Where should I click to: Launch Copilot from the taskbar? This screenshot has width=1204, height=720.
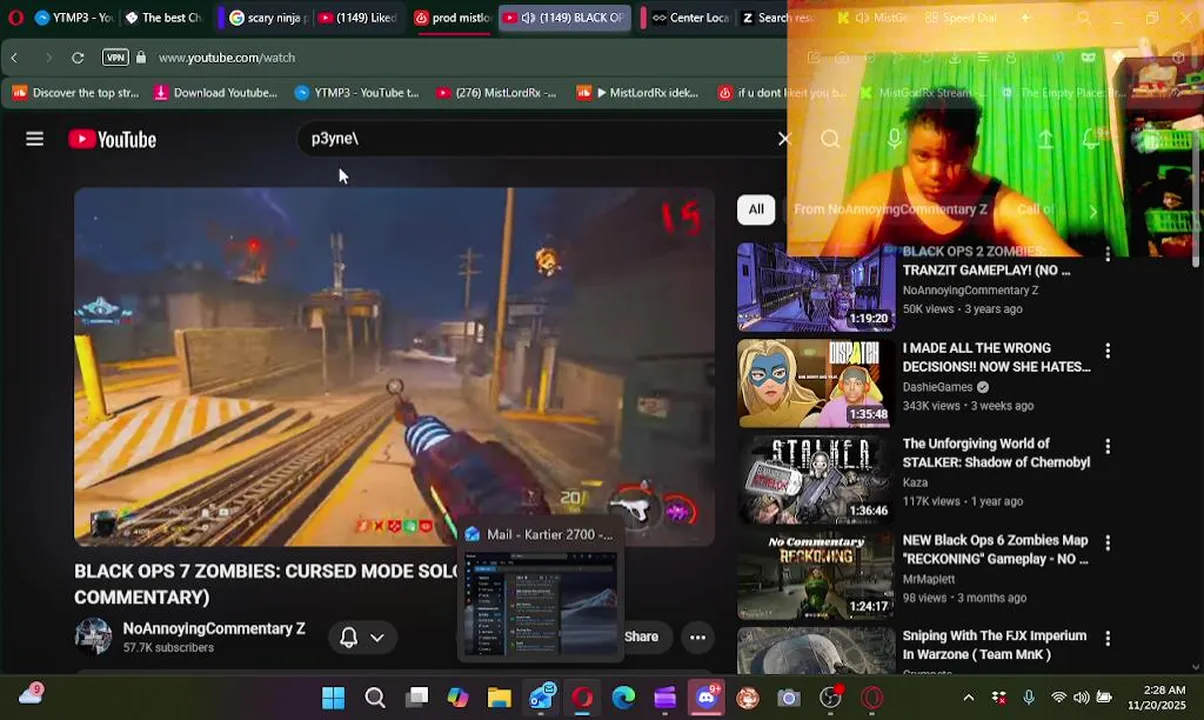click(x=458, y=697)
